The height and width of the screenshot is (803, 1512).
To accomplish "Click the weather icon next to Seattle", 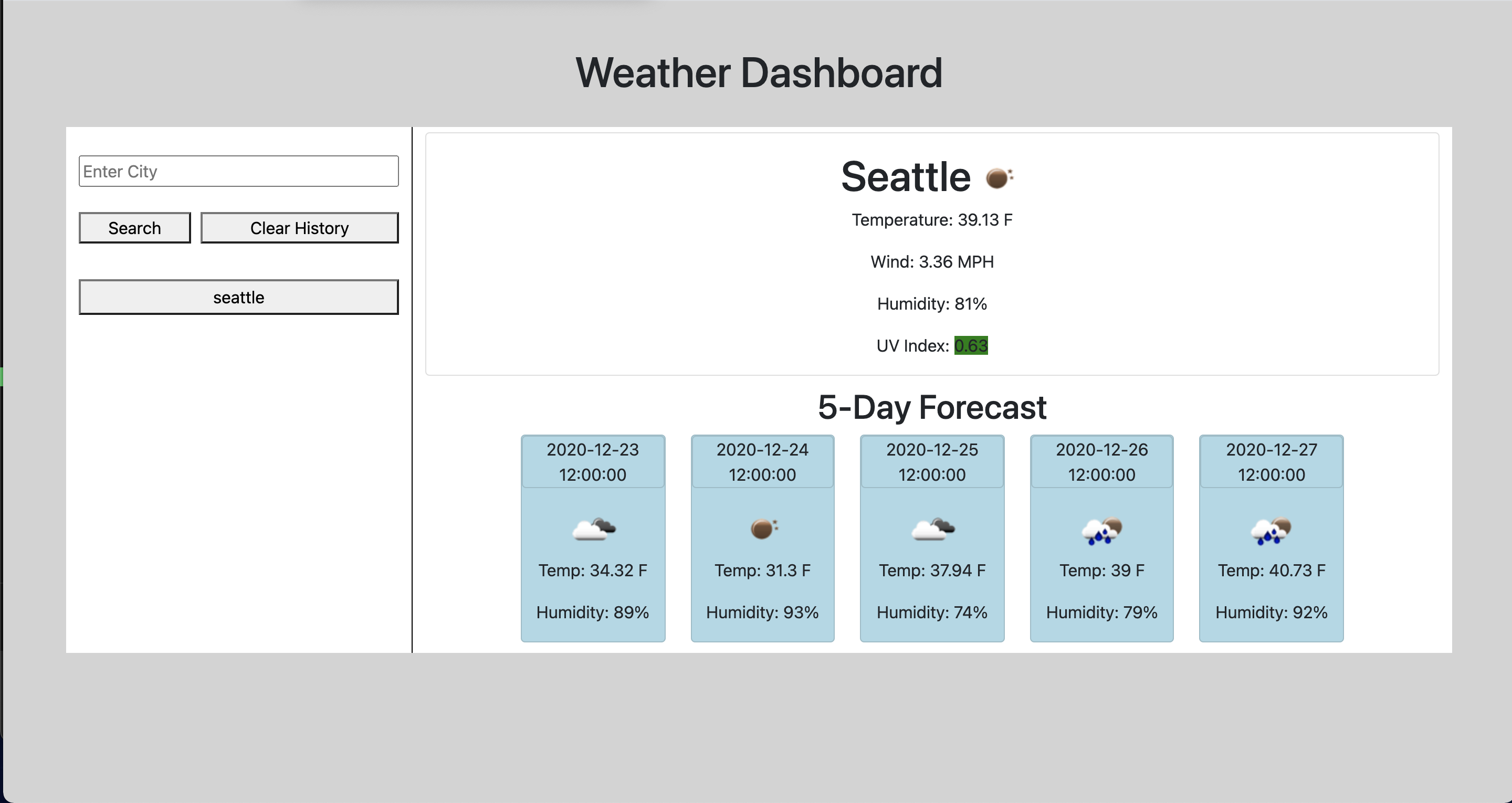I will (1000, 177).
